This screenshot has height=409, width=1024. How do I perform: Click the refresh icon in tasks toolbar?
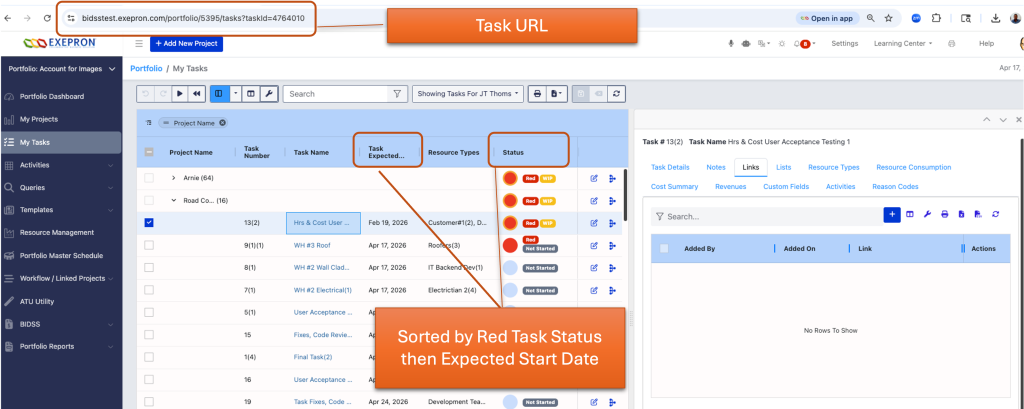point(615,94)
